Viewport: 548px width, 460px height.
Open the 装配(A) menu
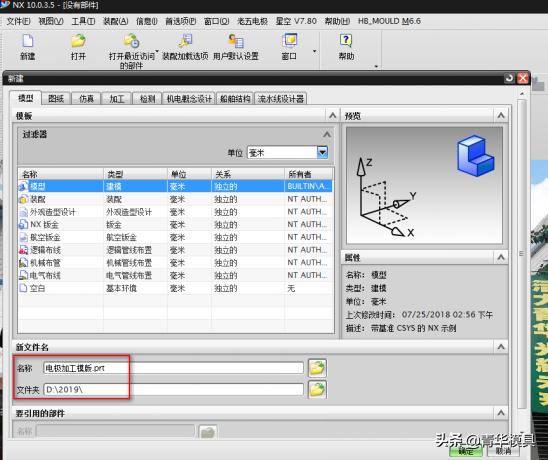[115, 21]
